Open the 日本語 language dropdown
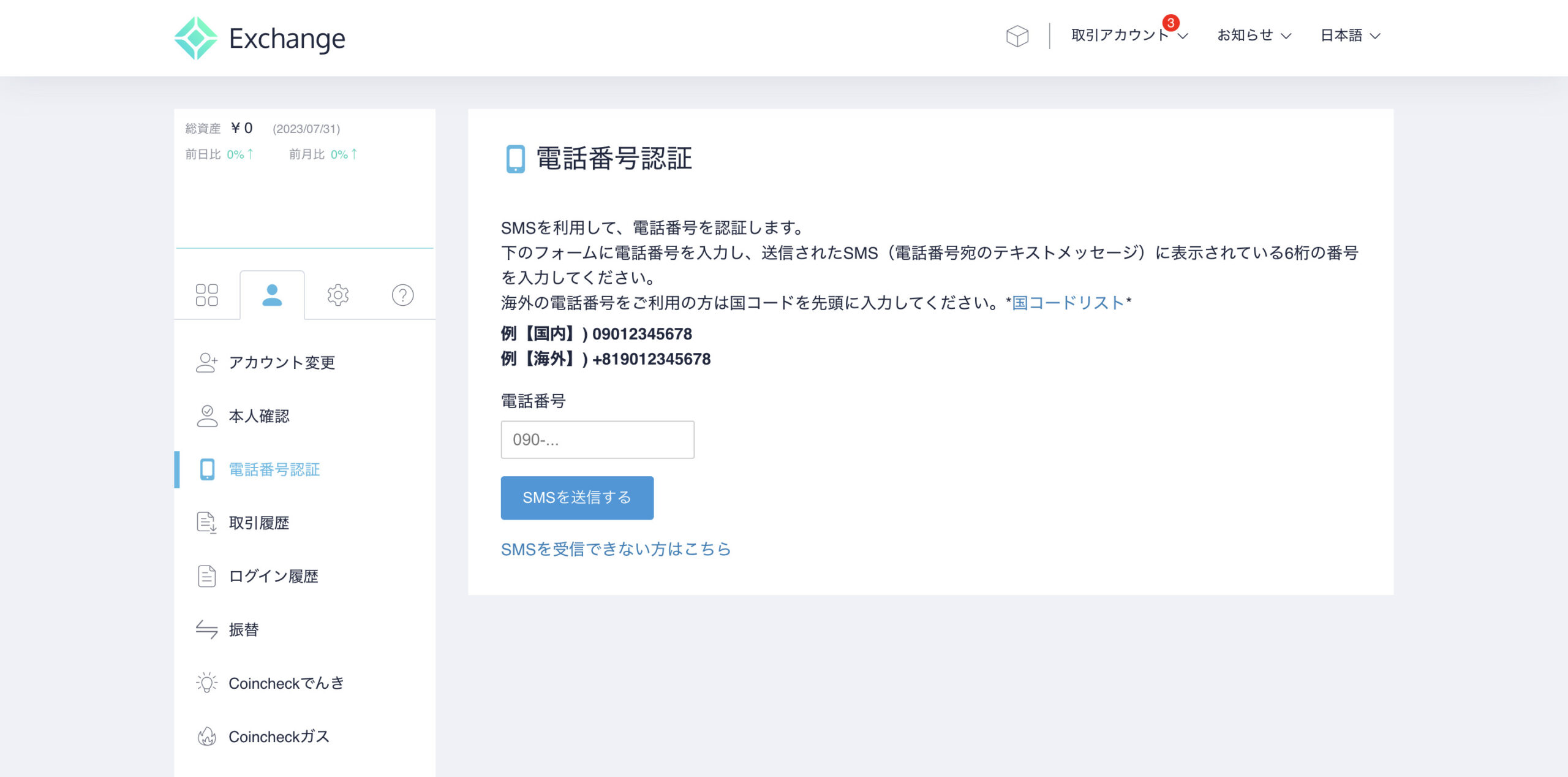This screenshot has height=777, width=1568. [1350, 36]
